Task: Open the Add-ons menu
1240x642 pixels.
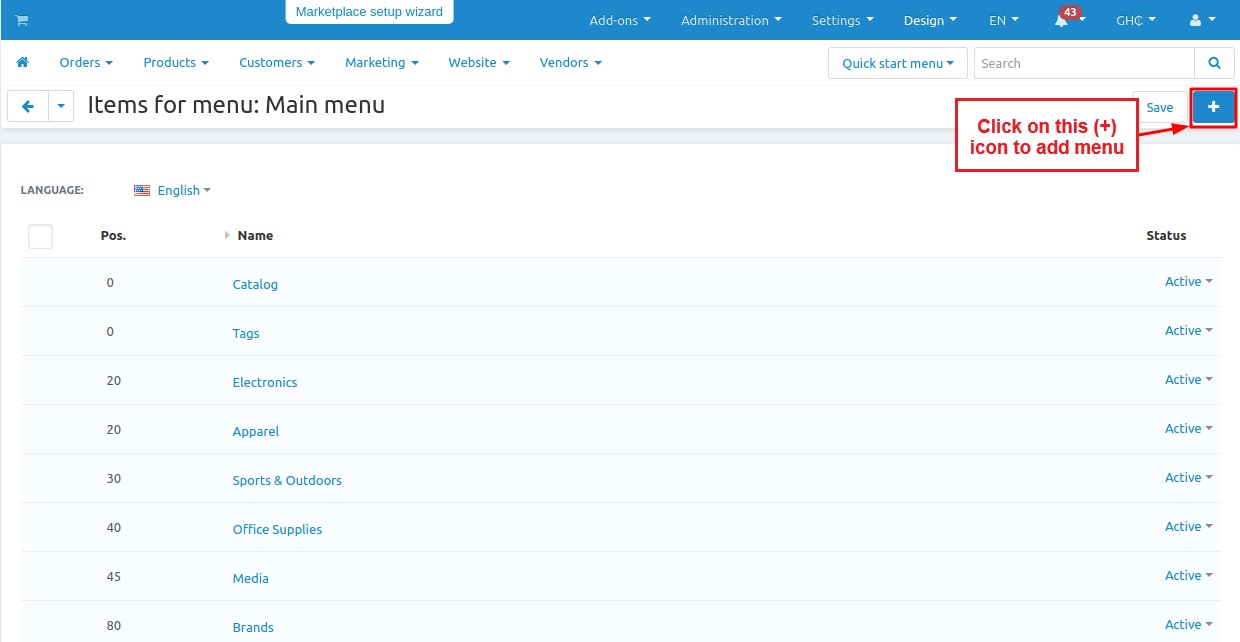Action: tap(619, 21)
